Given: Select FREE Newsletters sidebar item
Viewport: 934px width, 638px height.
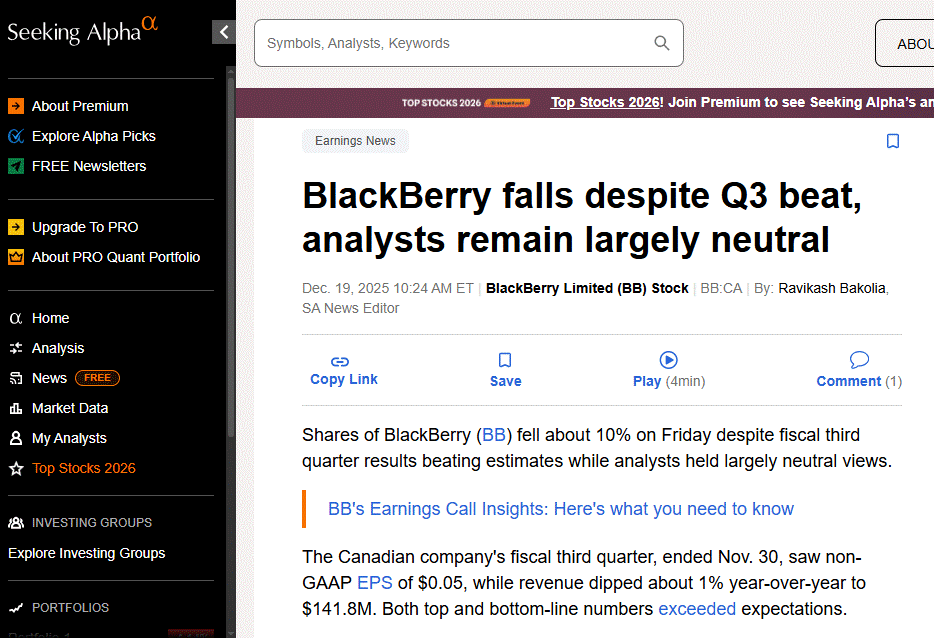Looking at the screenshot, I should click(88, 166).
